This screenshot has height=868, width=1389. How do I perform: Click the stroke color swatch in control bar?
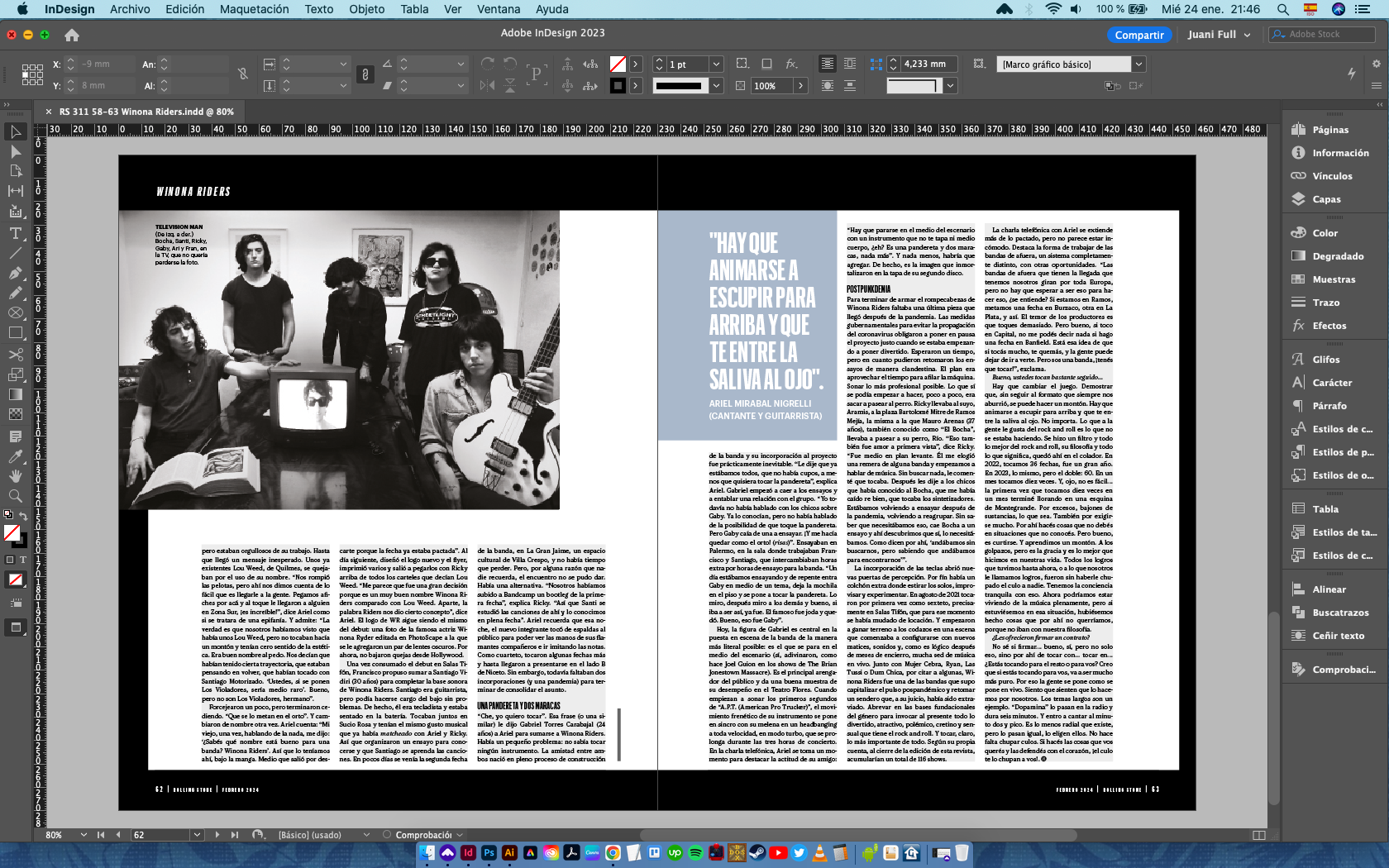tap(618, 85)
